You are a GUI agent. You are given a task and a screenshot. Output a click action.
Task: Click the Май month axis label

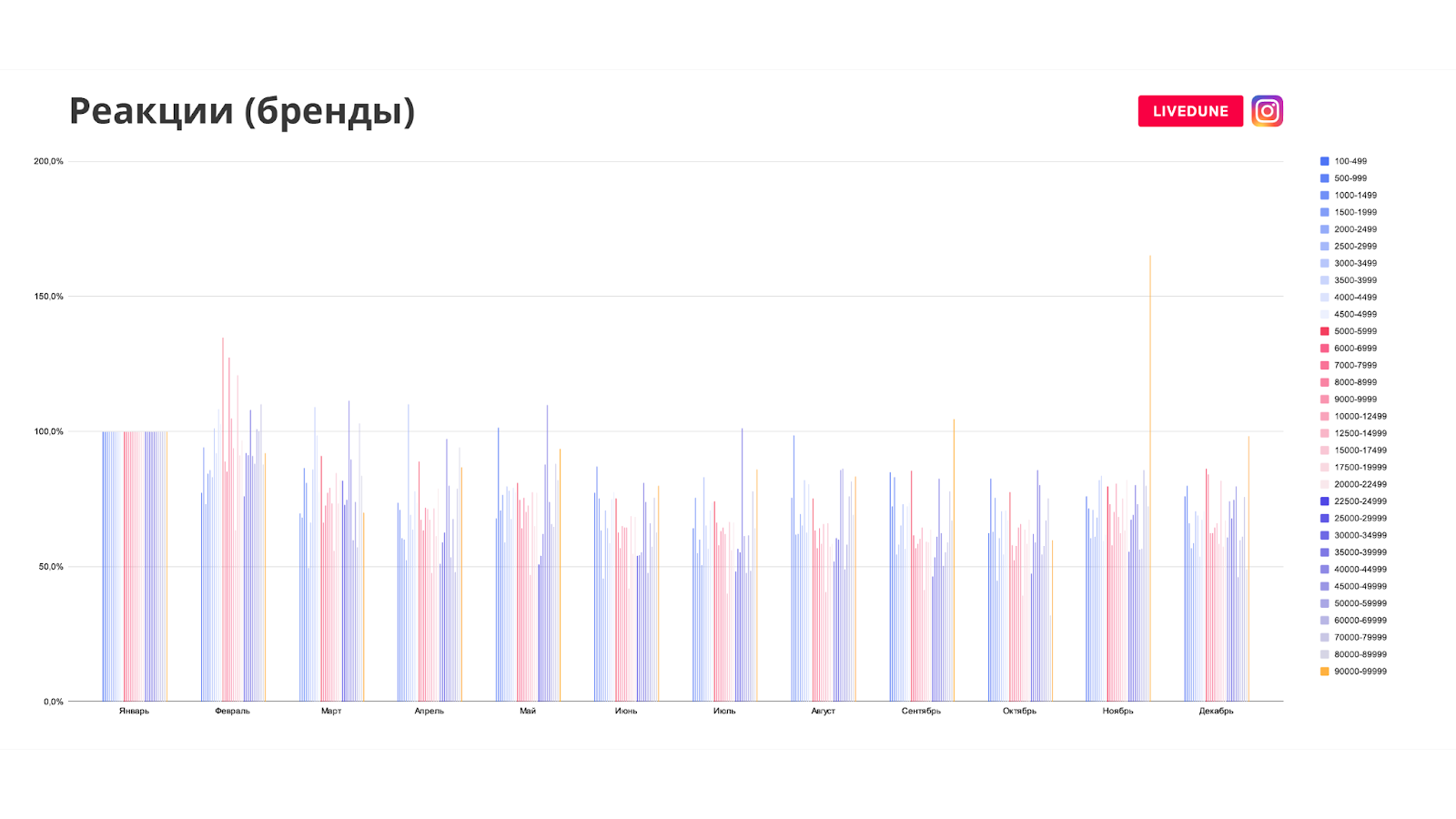point(528,711)
